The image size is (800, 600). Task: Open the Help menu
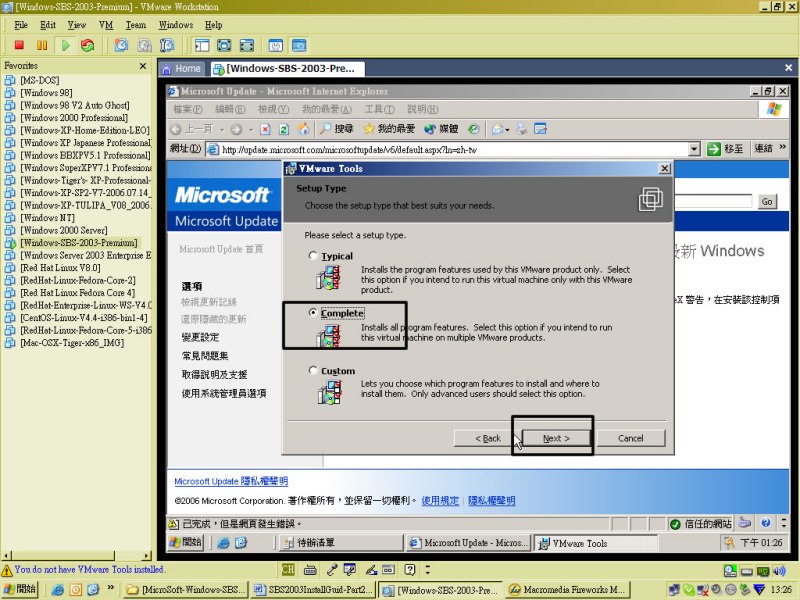pos(213,25)
